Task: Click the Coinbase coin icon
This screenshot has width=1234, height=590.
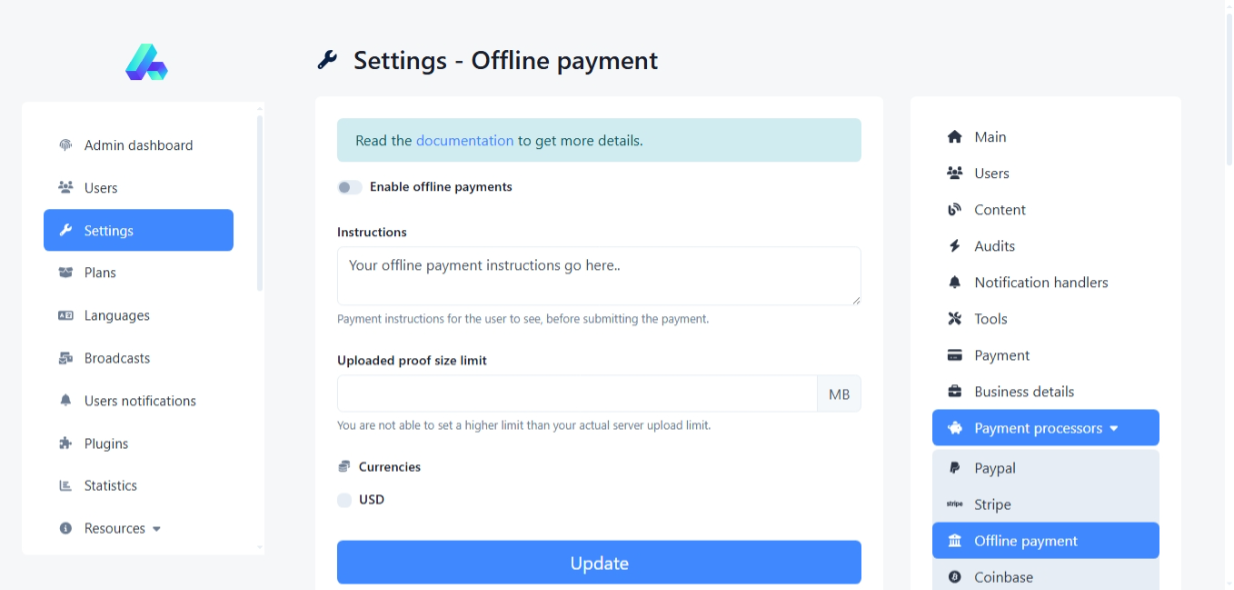Action: (954, 577)
